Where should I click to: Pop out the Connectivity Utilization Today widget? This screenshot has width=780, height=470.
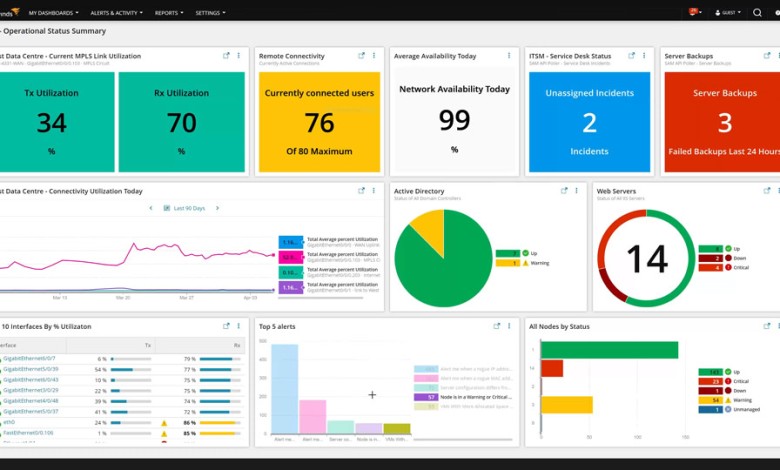click(362, 190)
